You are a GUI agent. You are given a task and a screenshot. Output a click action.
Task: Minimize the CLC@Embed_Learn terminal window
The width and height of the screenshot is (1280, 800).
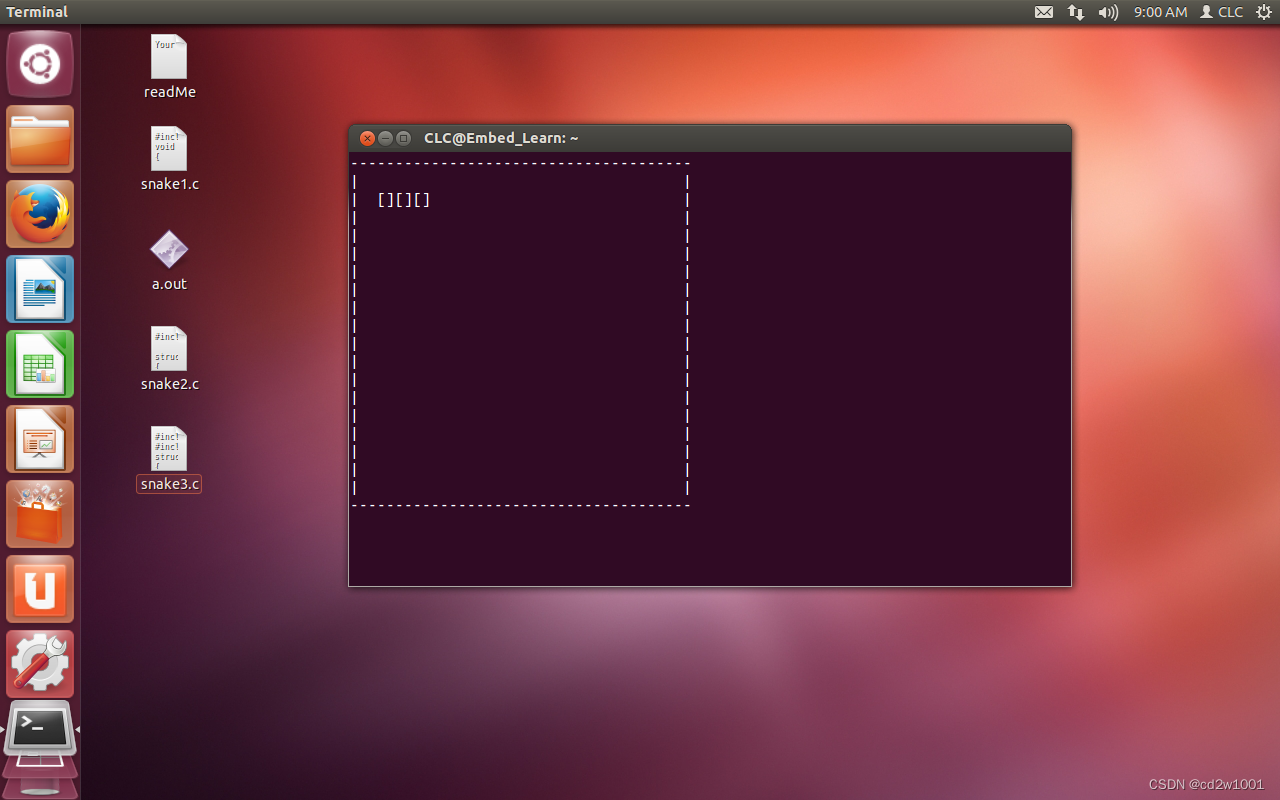pyautogui.click(x=385, y=138)
